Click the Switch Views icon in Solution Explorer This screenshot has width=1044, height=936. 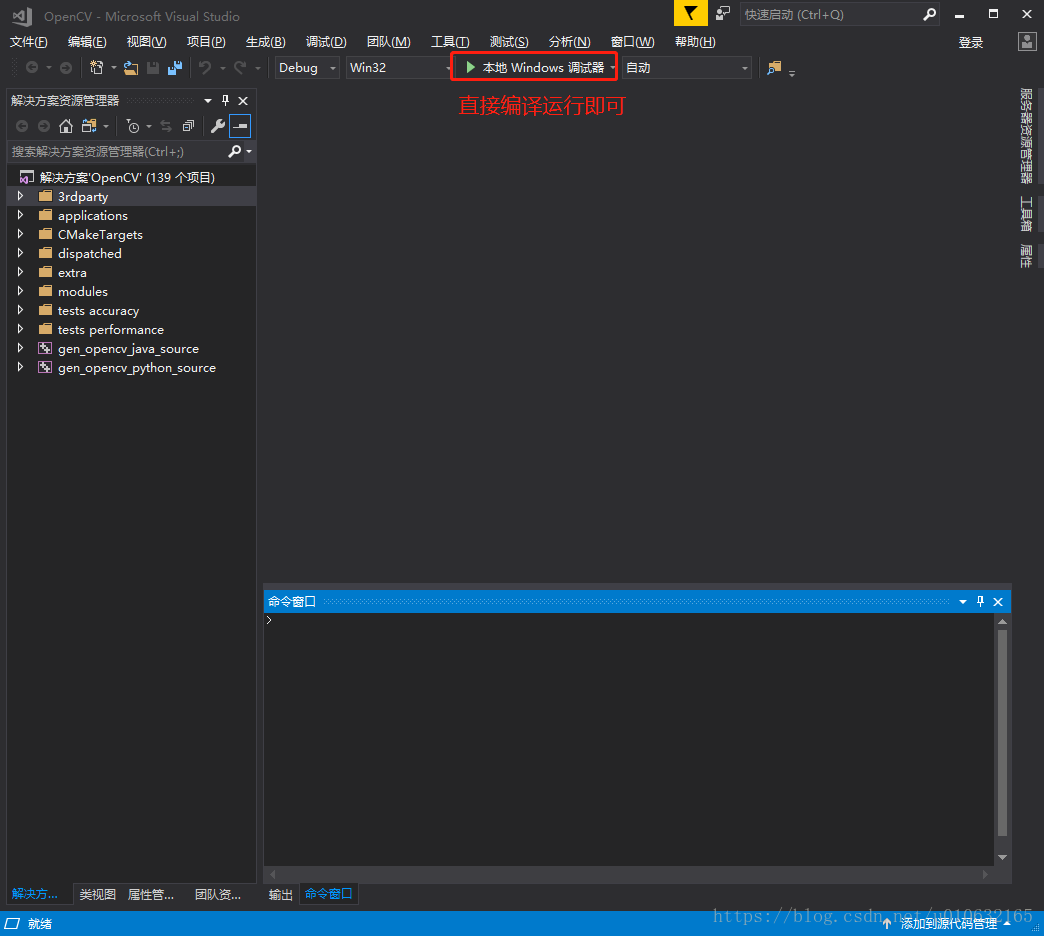89,126
